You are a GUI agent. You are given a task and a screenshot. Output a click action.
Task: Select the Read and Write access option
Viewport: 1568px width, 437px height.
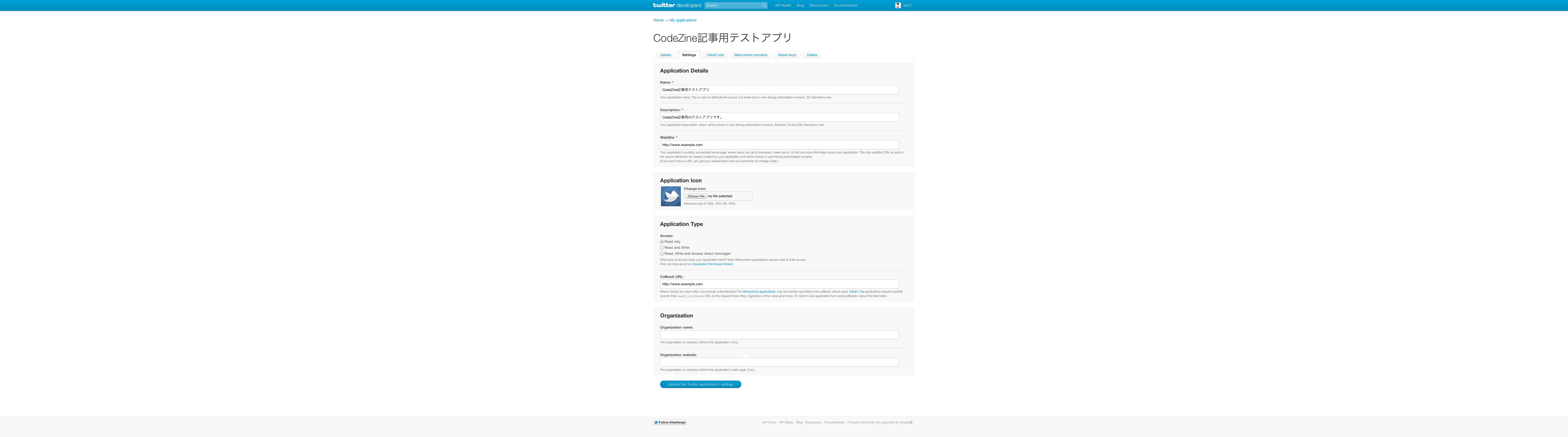pyautogui.click(x=662, y=248)
